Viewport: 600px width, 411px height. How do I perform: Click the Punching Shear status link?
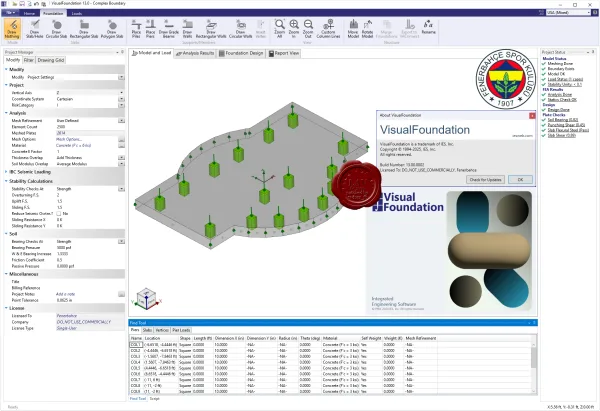pyautogui.click(x=566, y=125)
